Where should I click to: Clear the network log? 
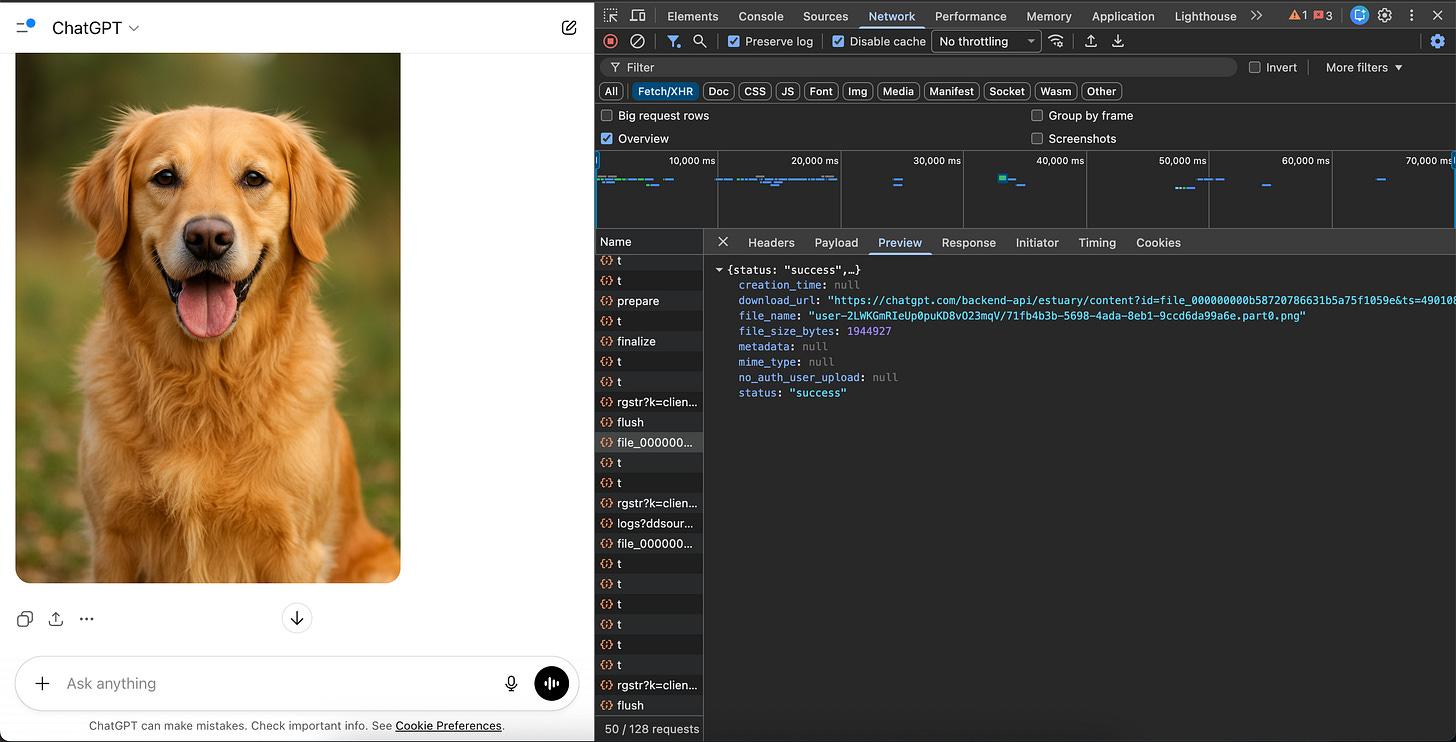[637, 41]
